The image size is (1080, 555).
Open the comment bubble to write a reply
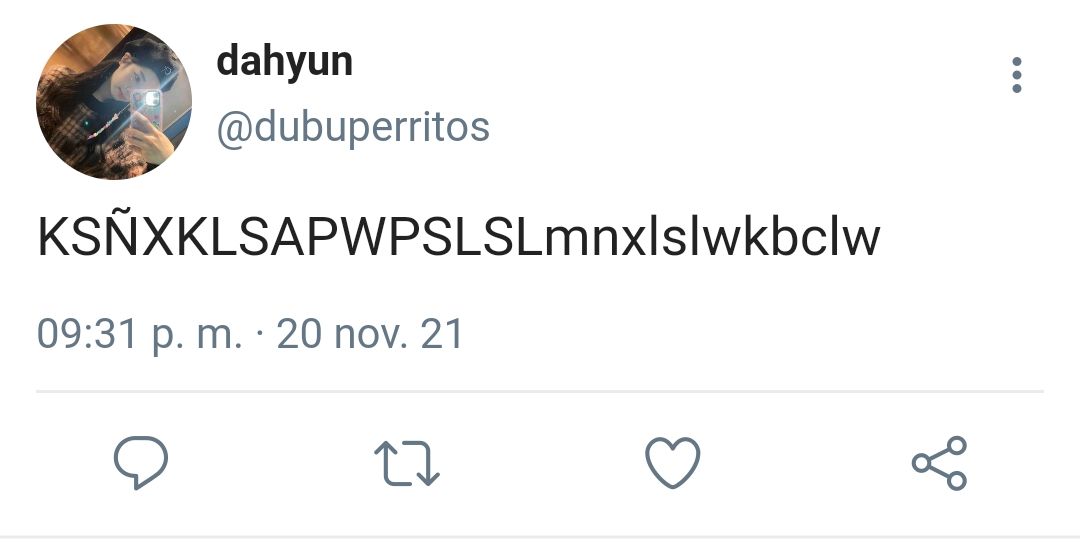click(x=141, y=463)
